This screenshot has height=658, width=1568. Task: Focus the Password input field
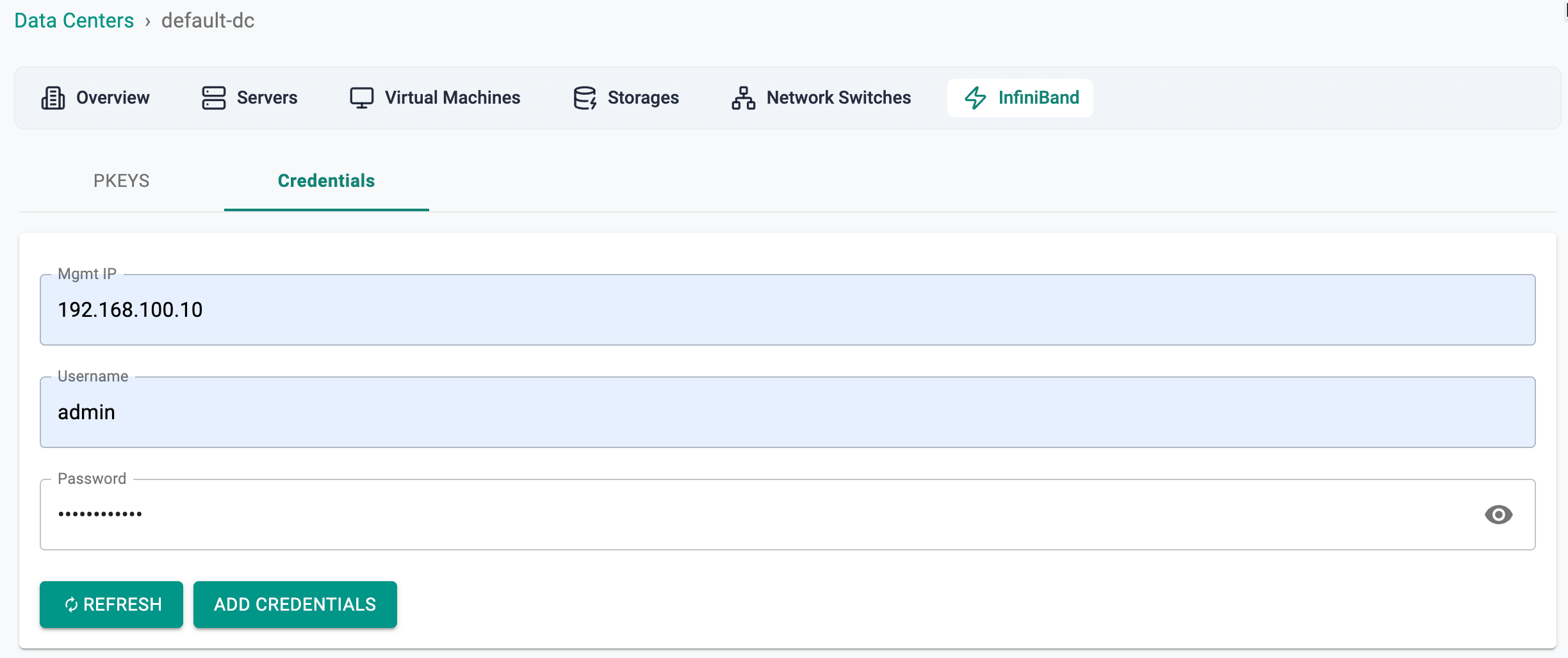coord(756,515)
